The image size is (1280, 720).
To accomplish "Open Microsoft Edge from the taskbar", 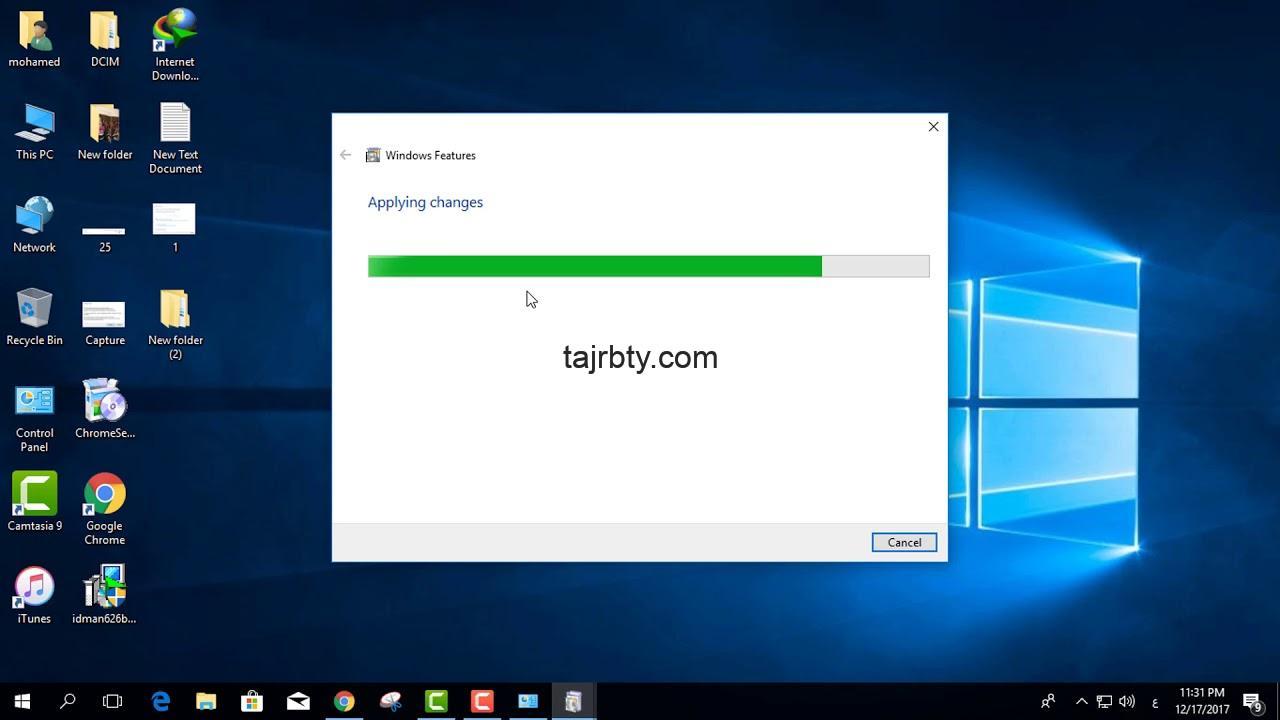I will pyautogui.click(x=160, y=700).
